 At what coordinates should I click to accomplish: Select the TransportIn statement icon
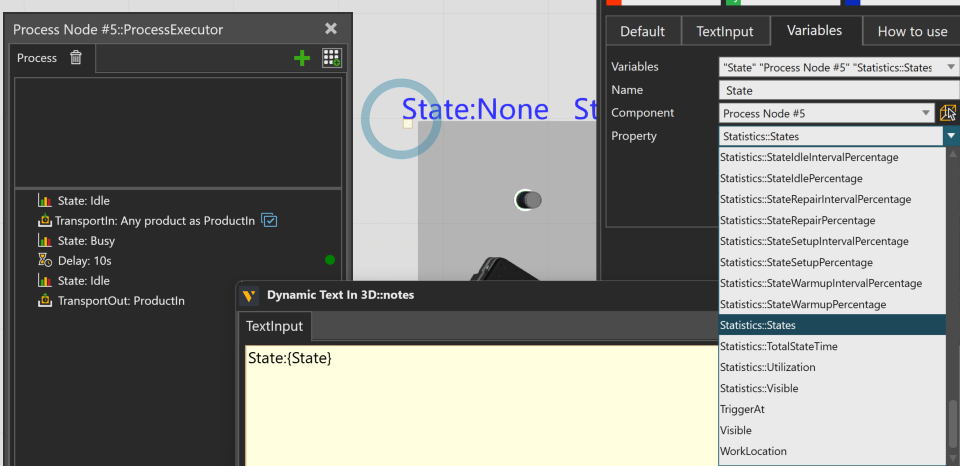(x=44, y=220)
